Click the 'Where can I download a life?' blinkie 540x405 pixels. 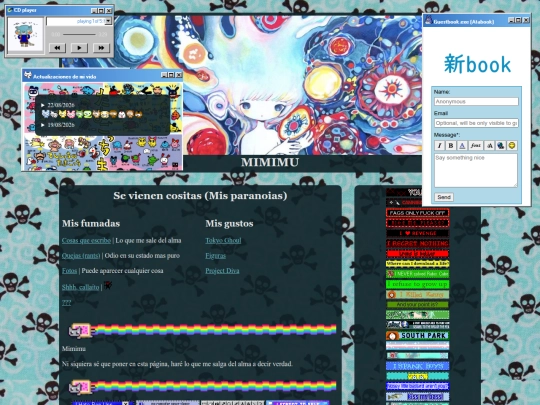click(417, 264)
